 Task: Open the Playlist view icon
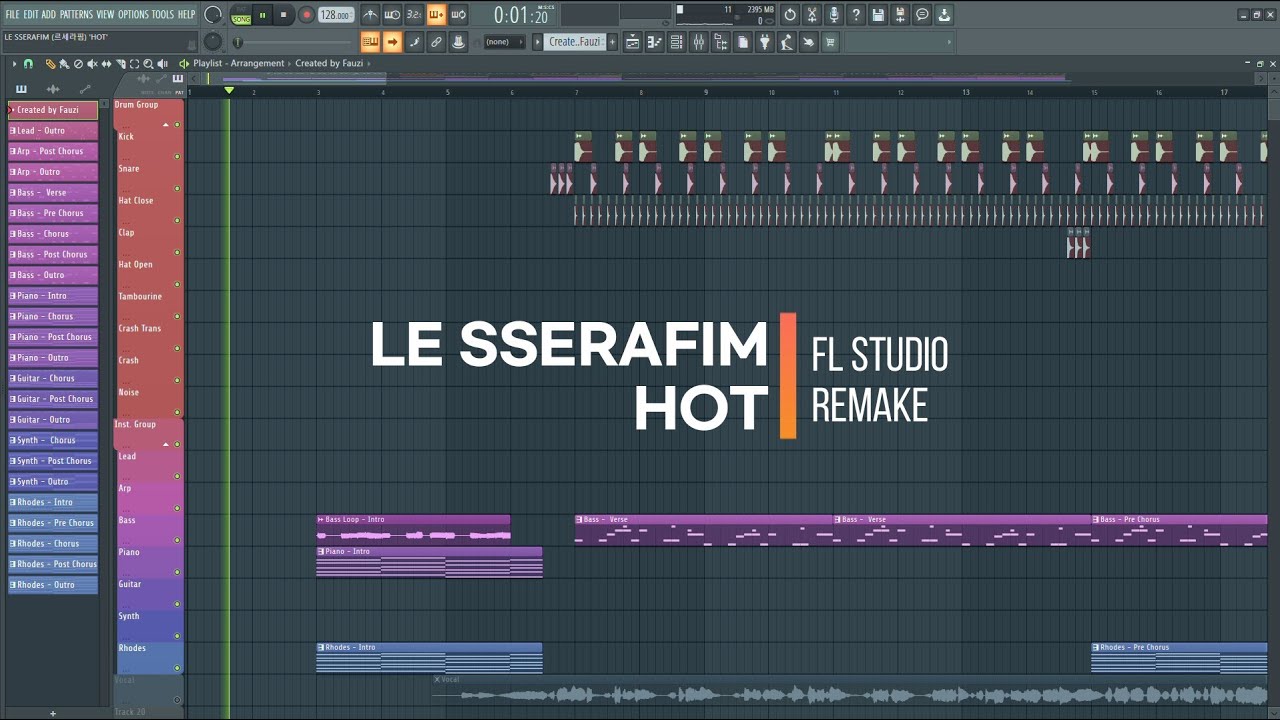(x=633, y=42)
